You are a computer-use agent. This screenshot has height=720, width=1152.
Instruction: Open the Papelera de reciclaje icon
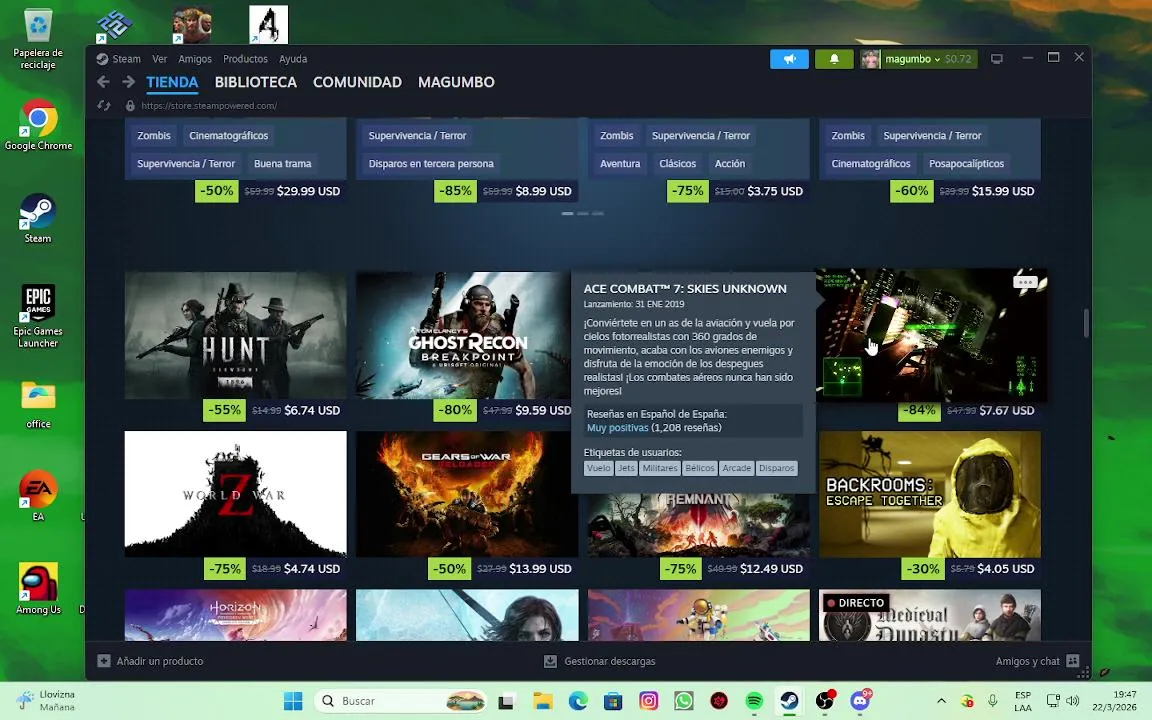[37, 39]
